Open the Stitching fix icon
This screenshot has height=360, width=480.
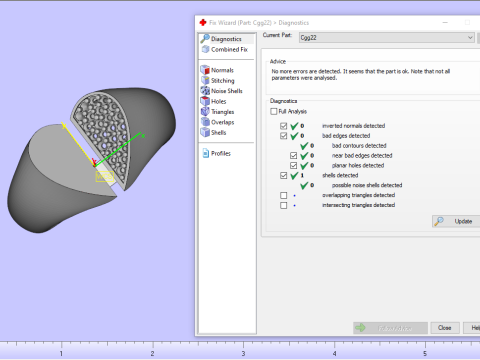point(205,80)
